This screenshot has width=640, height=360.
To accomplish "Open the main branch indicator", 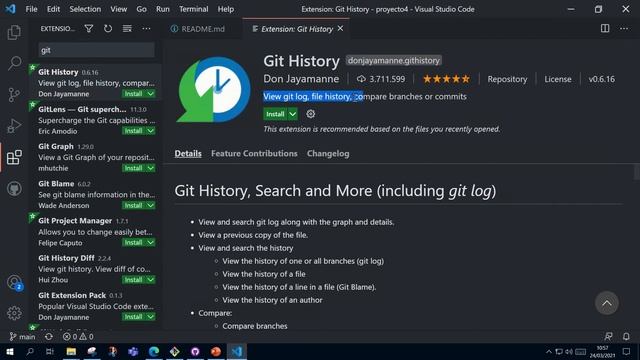I will pyautogui.click(x=22, y=337).
